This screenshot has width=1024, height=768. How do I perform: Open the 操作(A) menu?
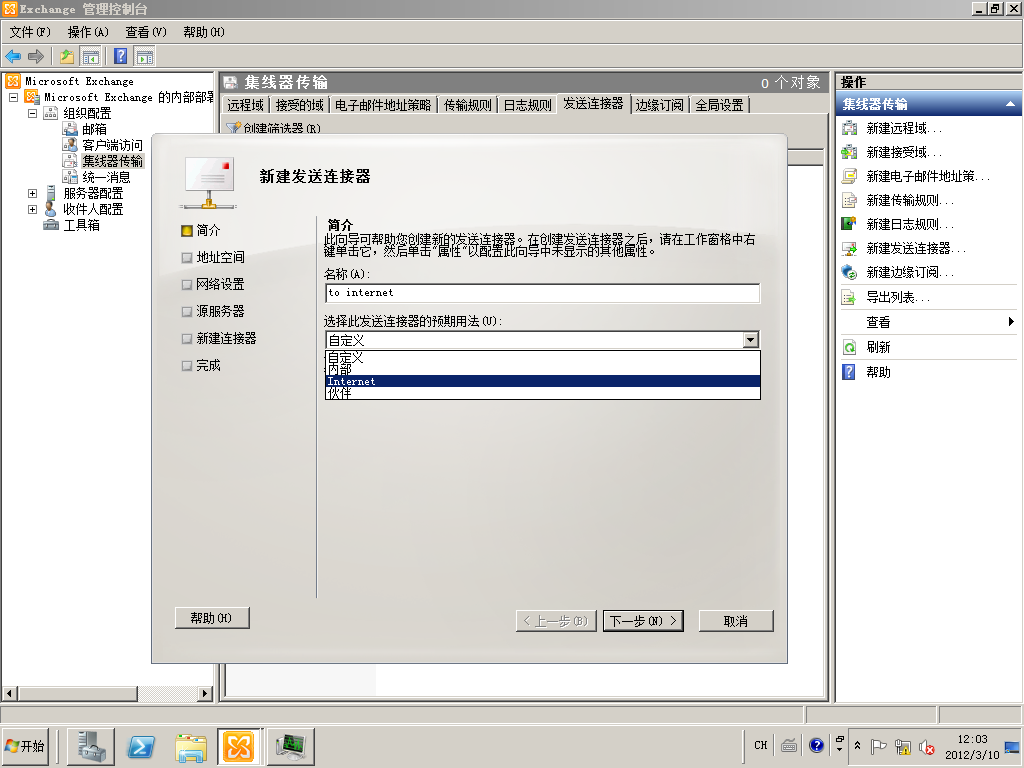(88, 32)
